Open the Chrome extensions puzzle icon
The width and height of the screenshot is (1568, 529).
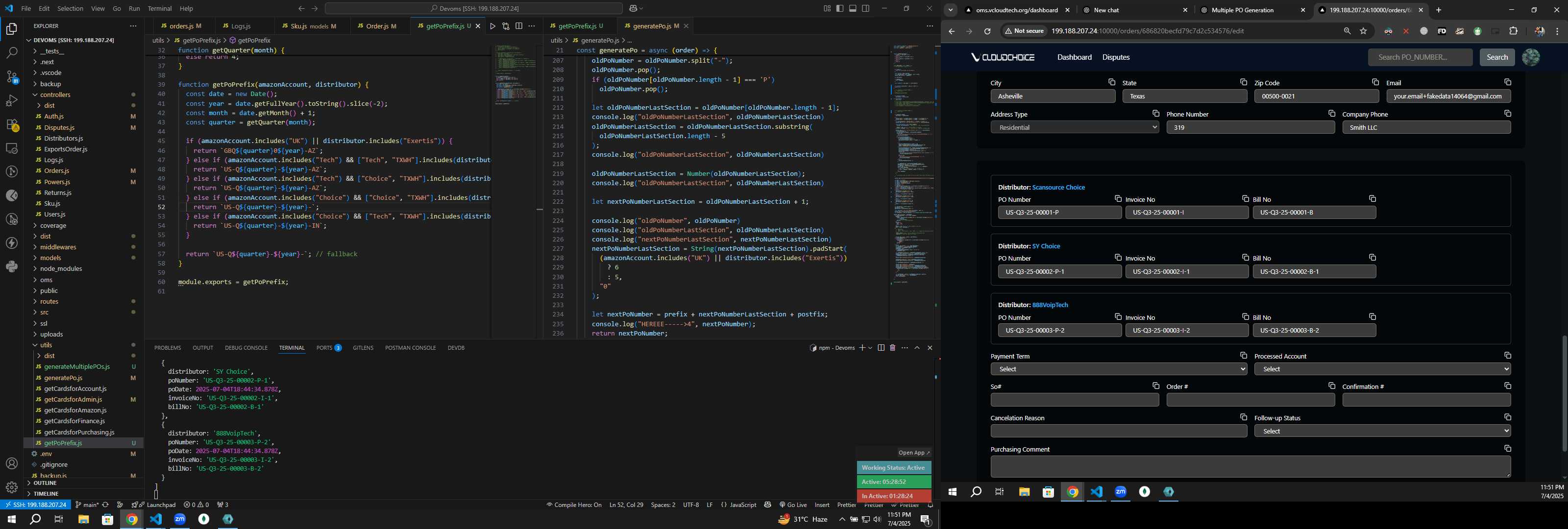coord(1513,32)
